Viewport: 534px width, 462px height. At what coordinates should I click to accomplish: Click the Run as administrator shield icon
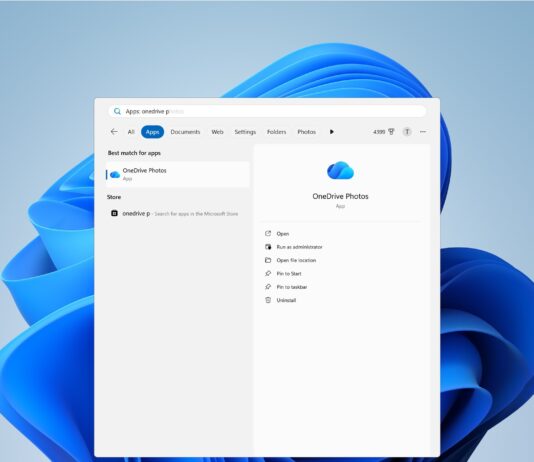point(268,247)
